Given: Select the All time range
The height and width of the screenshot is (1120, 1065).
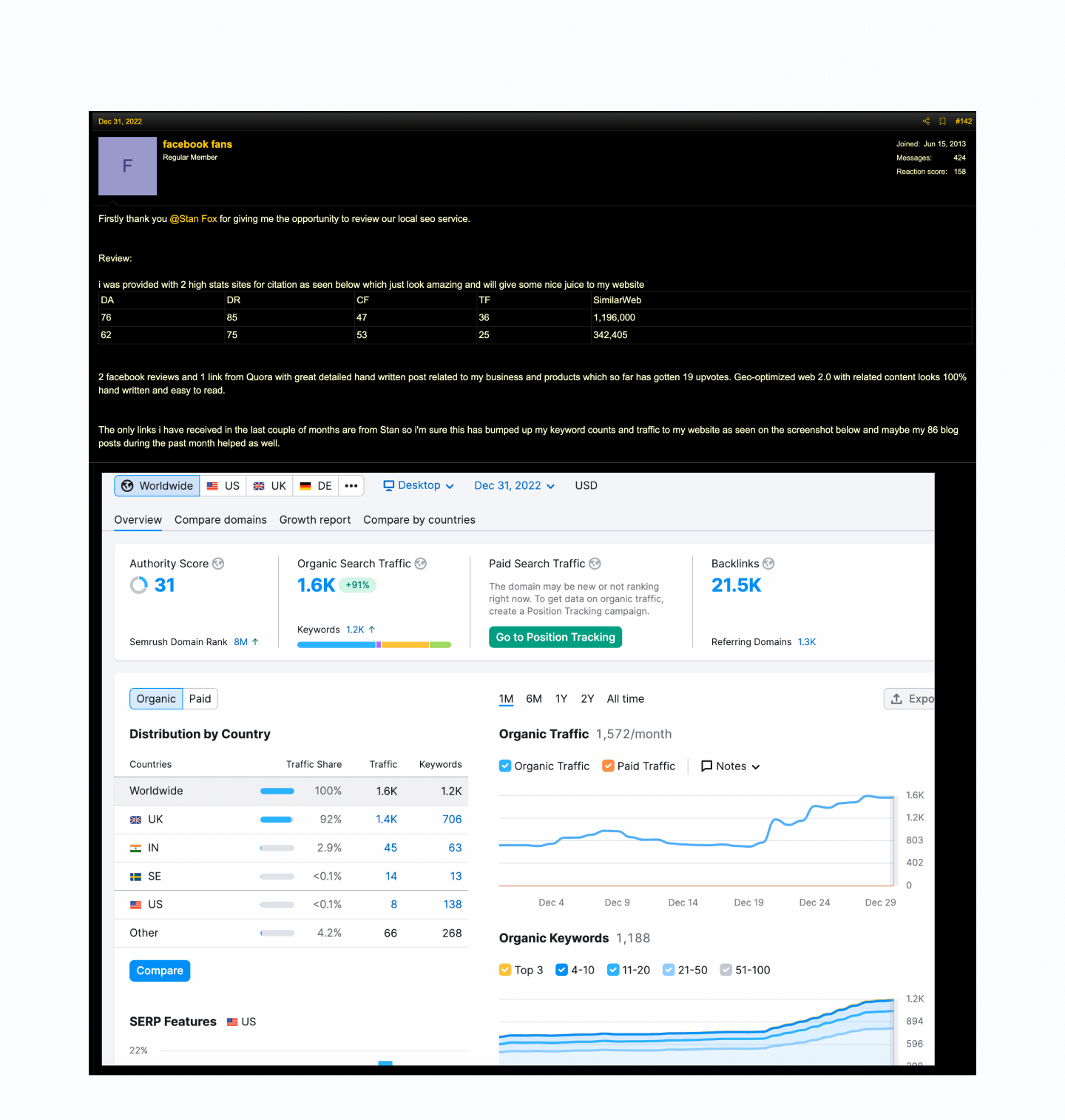Looking at the screenshot, I should pos(626,699).
